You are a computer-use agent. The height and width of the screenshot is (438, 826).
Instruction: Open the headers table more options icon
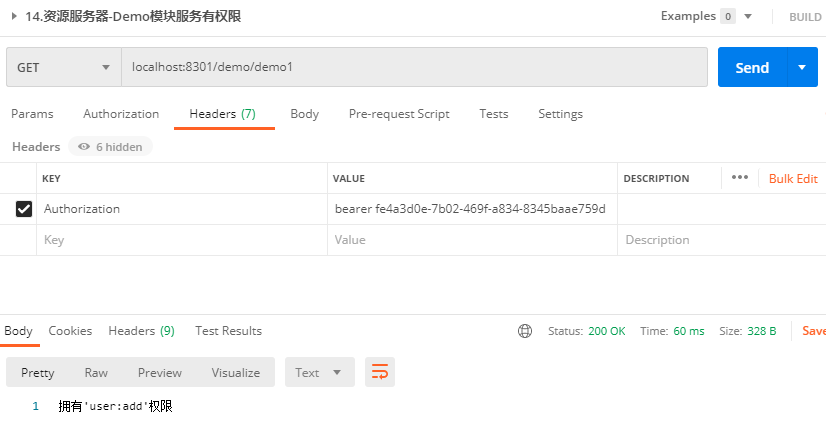pos(740,178)
